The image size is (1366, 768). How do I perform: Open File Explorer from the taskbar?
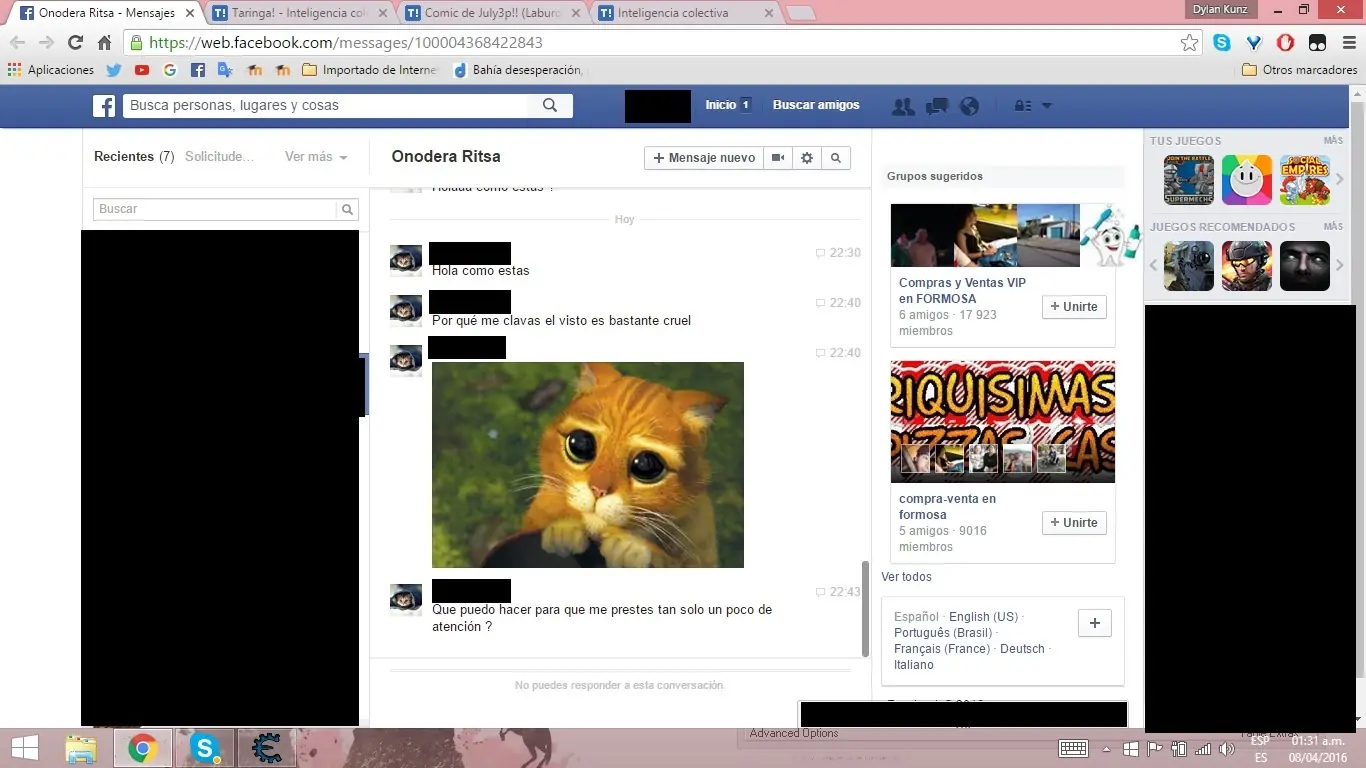pyautogui.click(x=81, y=749)
